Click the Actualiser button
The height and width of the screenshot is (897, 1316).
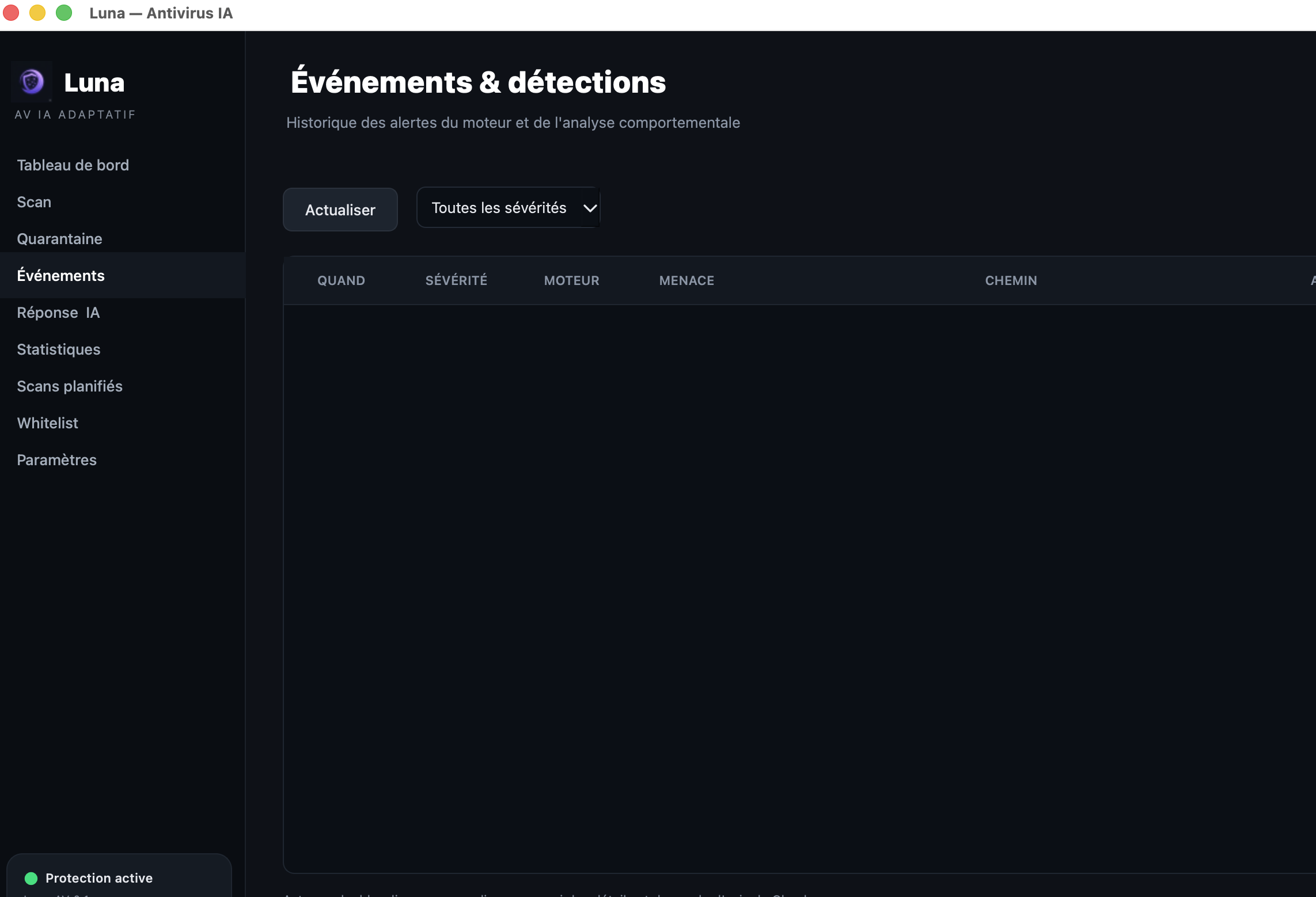click(x=340, y=210)
